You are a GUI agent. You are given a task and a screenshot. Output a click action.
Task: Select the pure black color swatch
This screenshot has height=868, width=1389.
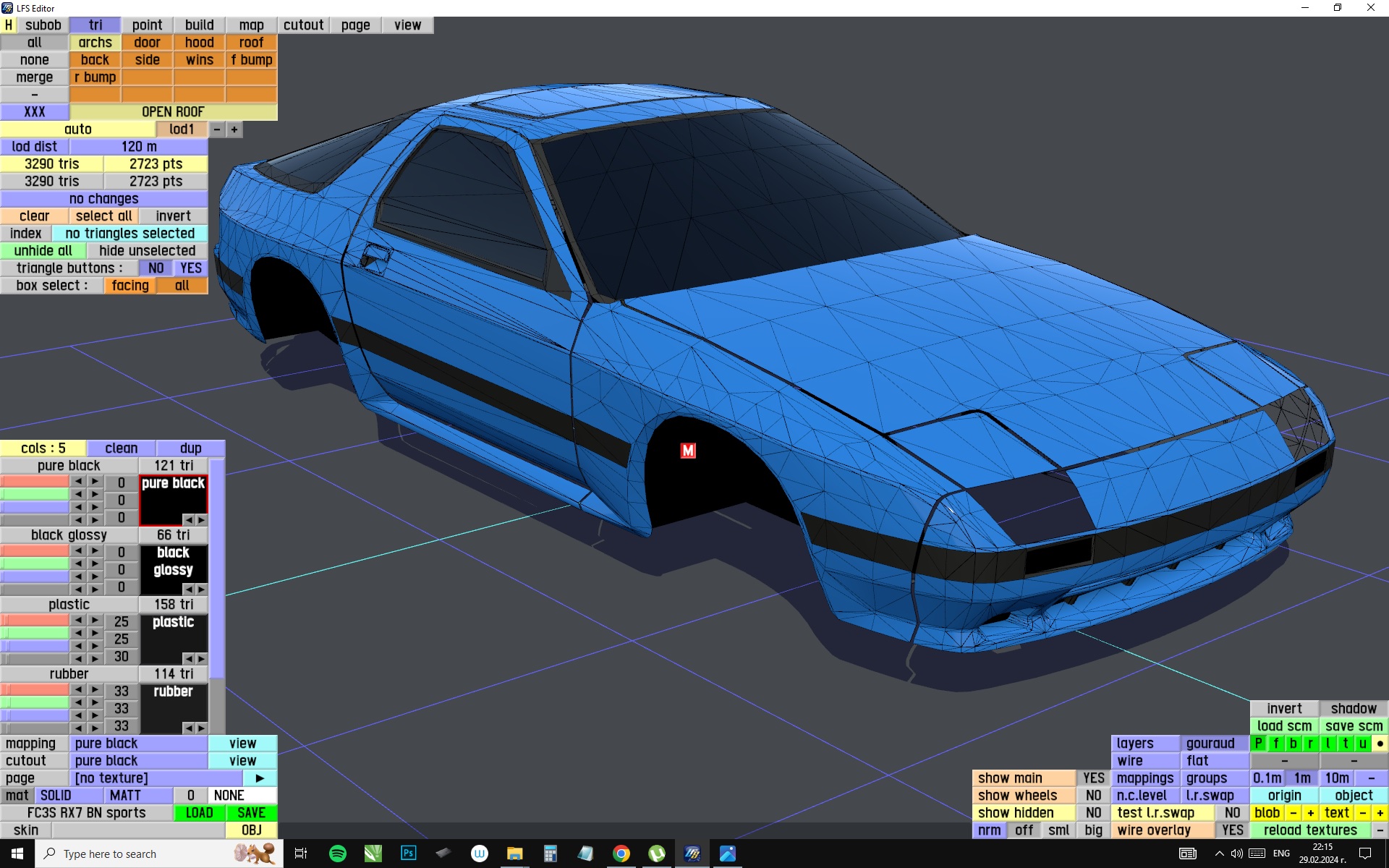(x=172, y=499)
